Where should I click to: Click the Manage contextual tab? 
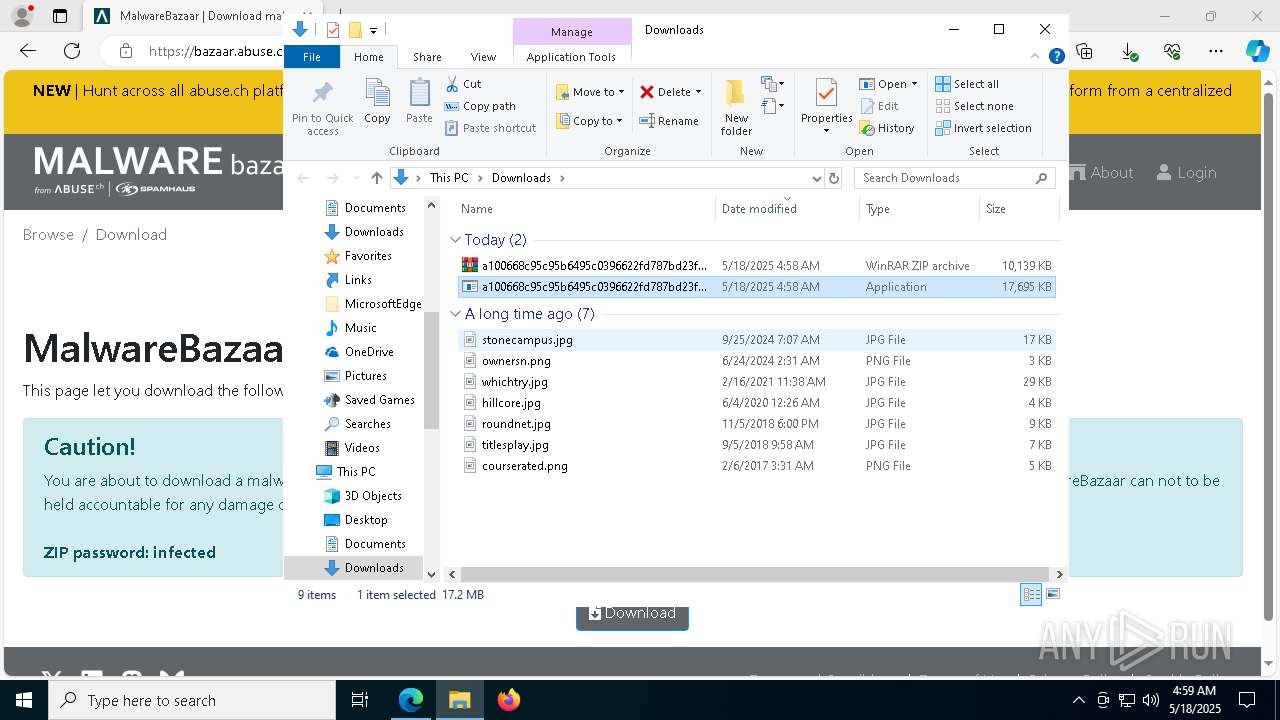(x=571, y=32)
